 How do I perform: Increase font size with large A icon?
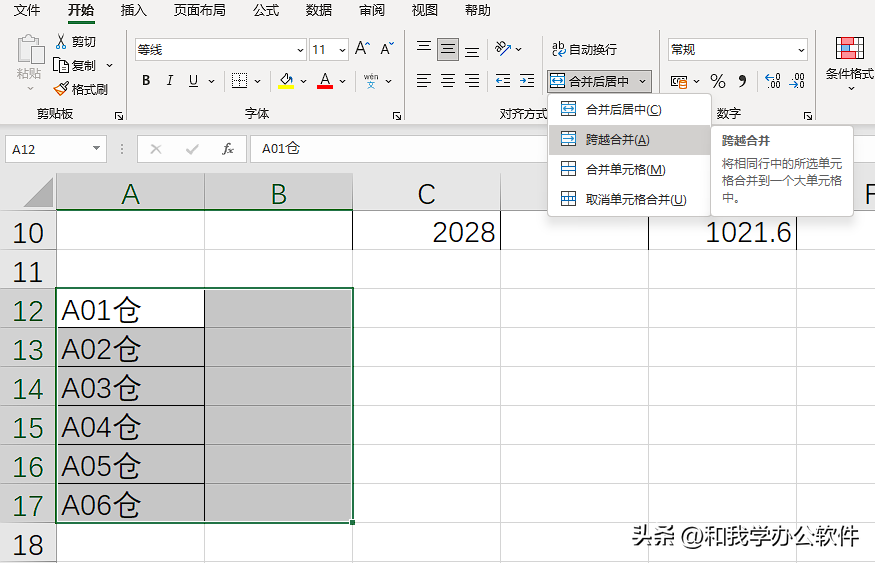tap(362, 49)
